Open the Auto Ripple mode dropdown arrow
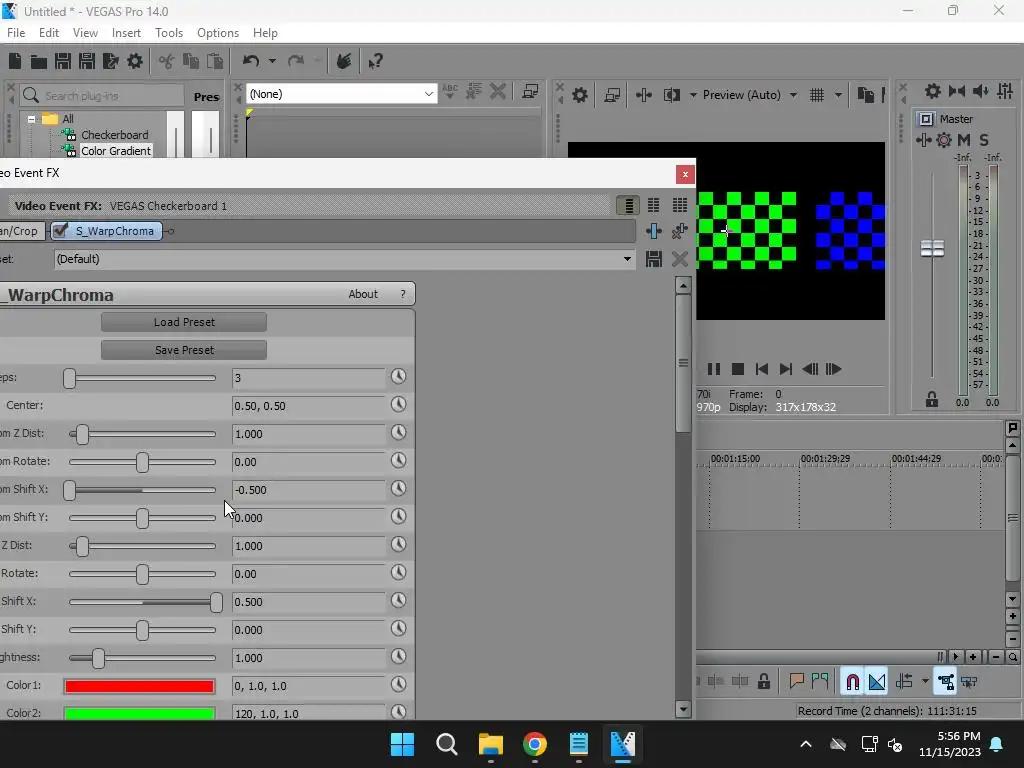 click(925, 681)
